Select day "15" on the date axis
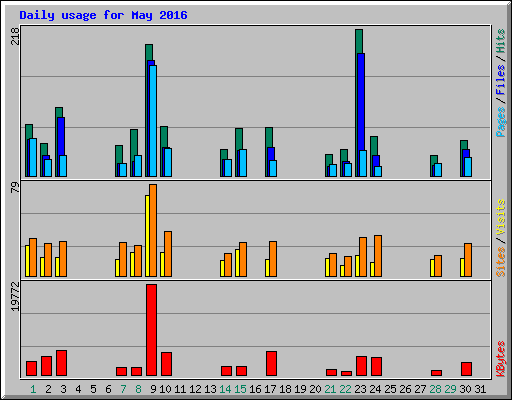Viewport: 512px width, 400px height. pos(240,389)
